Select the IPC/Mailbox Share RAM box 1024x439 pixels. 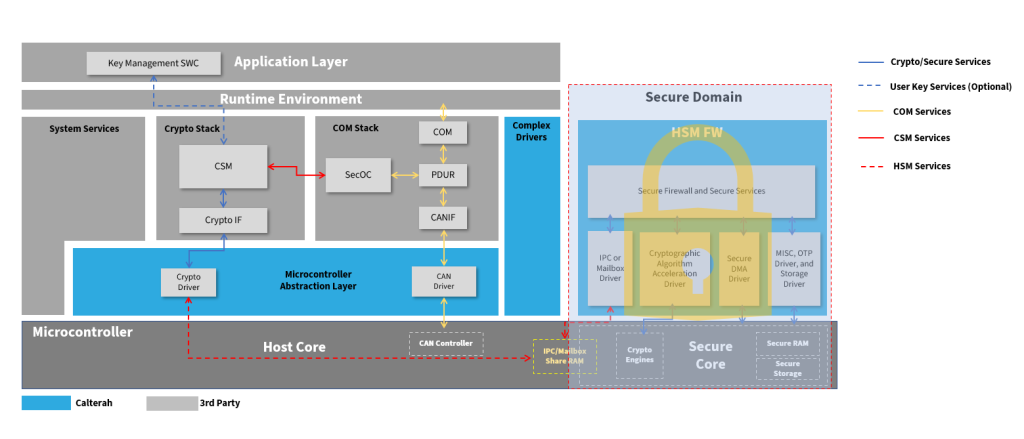pos(564,357)
